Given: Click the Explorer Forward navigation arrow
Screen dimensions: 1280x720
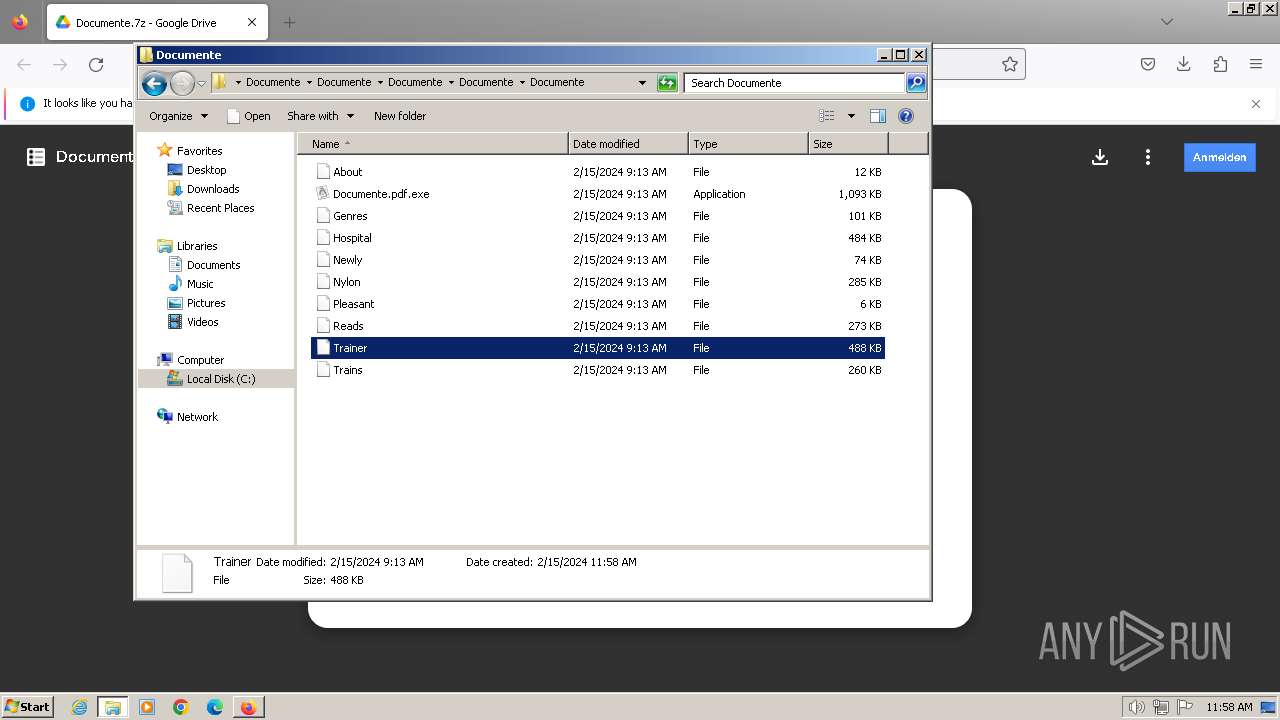Looking at the screenshot, I should pos(182,83).
